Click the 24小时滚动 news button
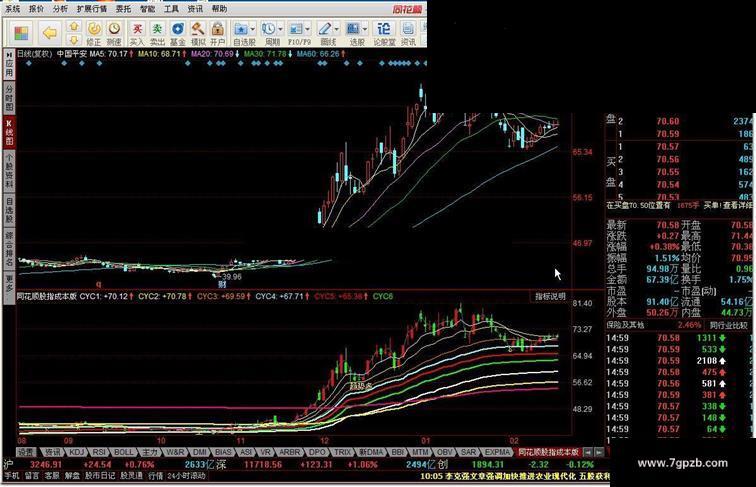756x487 pixels. pos(187,475)
